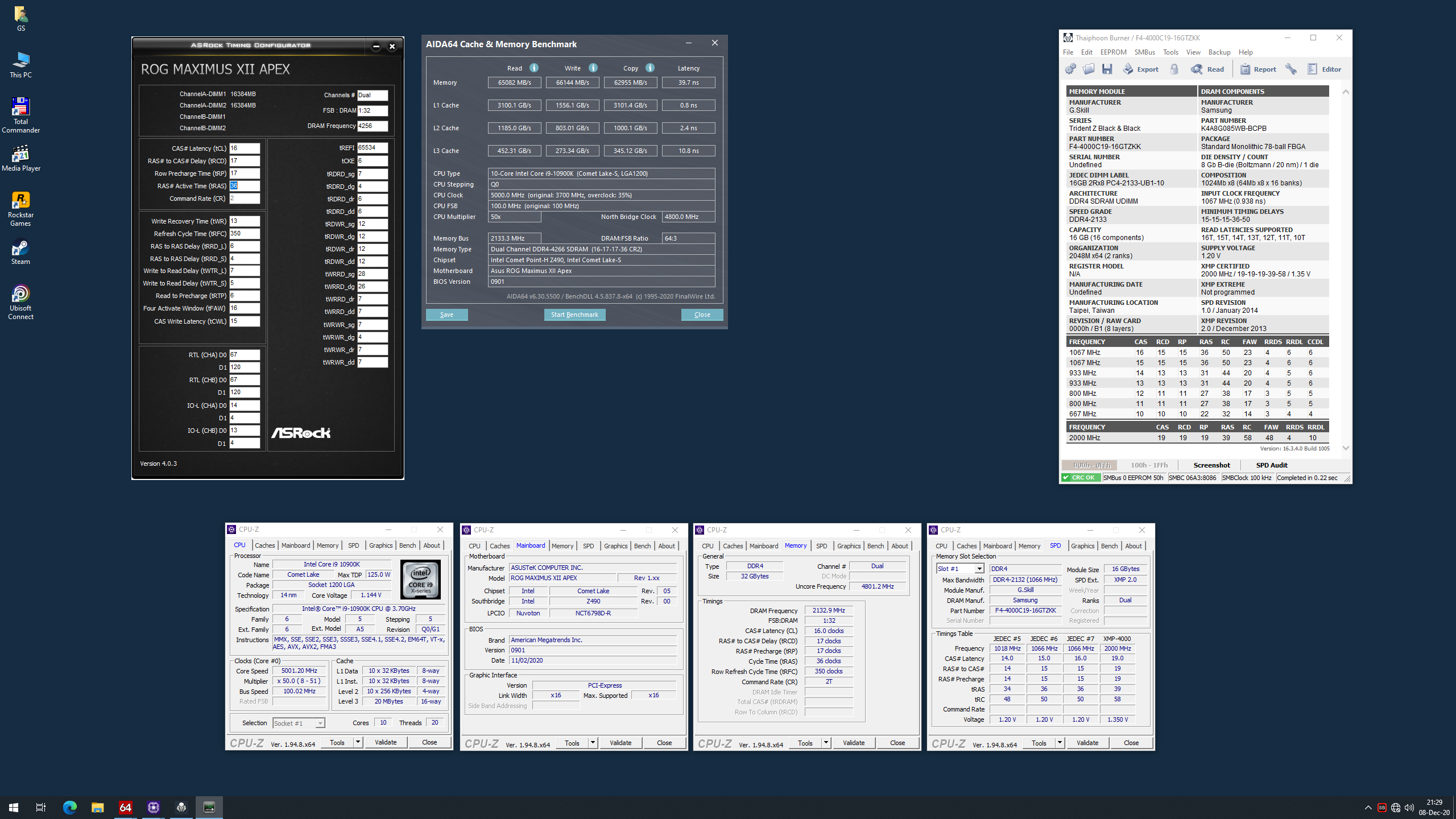The image size is (1456, 819).
Task: Open the Windows Start menu
Action: [14, 807]
